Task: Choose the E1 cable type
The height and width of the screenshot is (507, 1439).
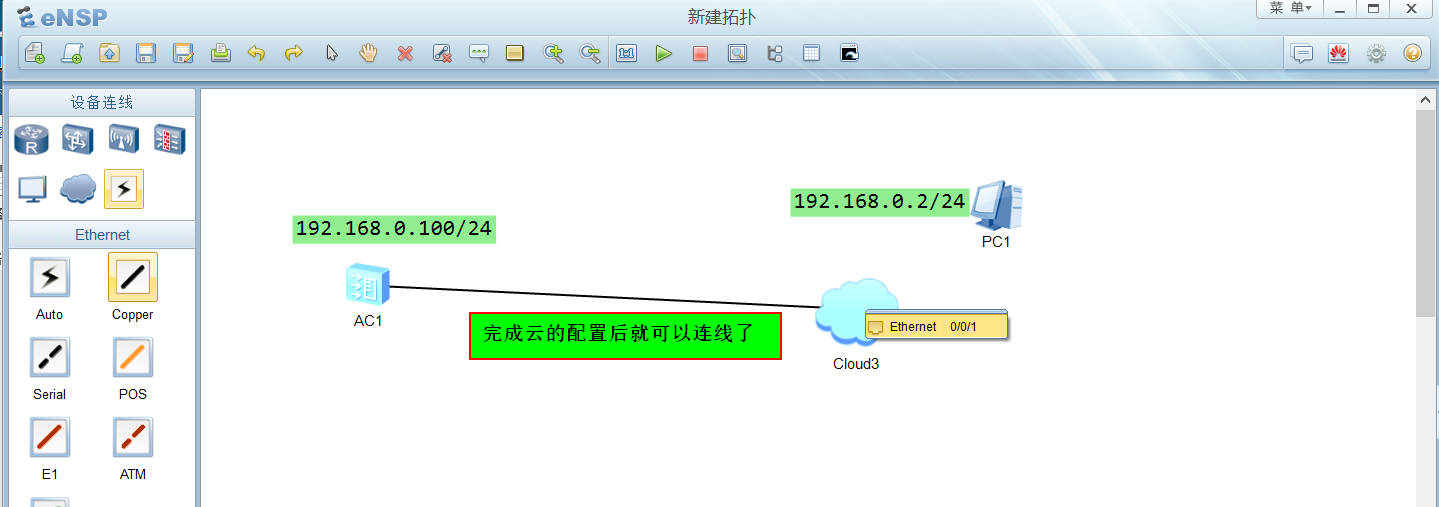Action: [x=49, y=437]
